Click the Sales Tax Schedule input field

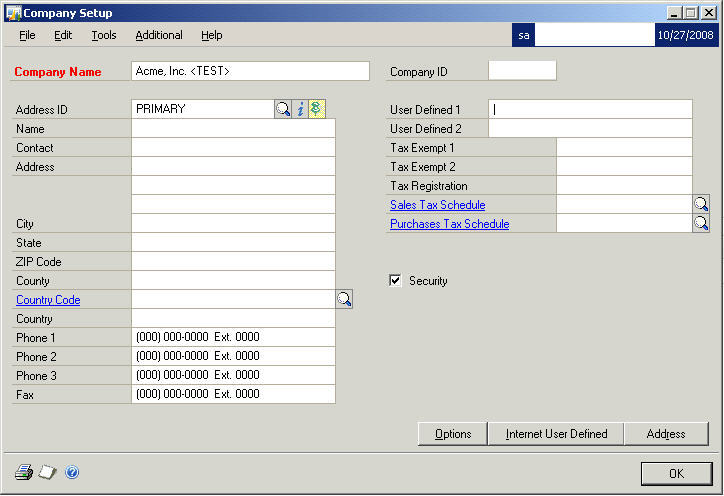[624, 204]
